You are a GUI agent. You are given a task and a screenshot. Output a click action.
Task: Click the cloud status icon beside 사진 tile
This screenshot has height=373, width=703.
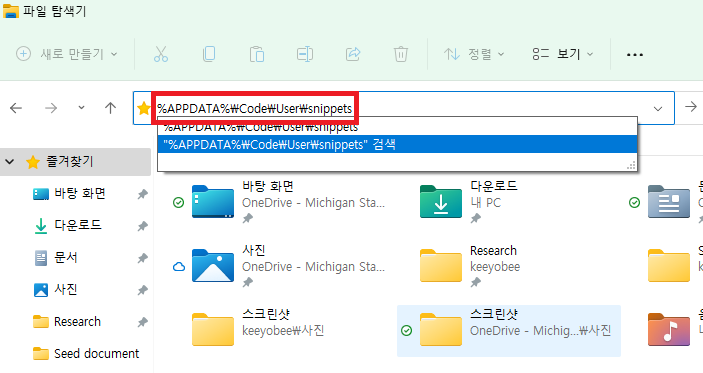click(x=179, y=267)
